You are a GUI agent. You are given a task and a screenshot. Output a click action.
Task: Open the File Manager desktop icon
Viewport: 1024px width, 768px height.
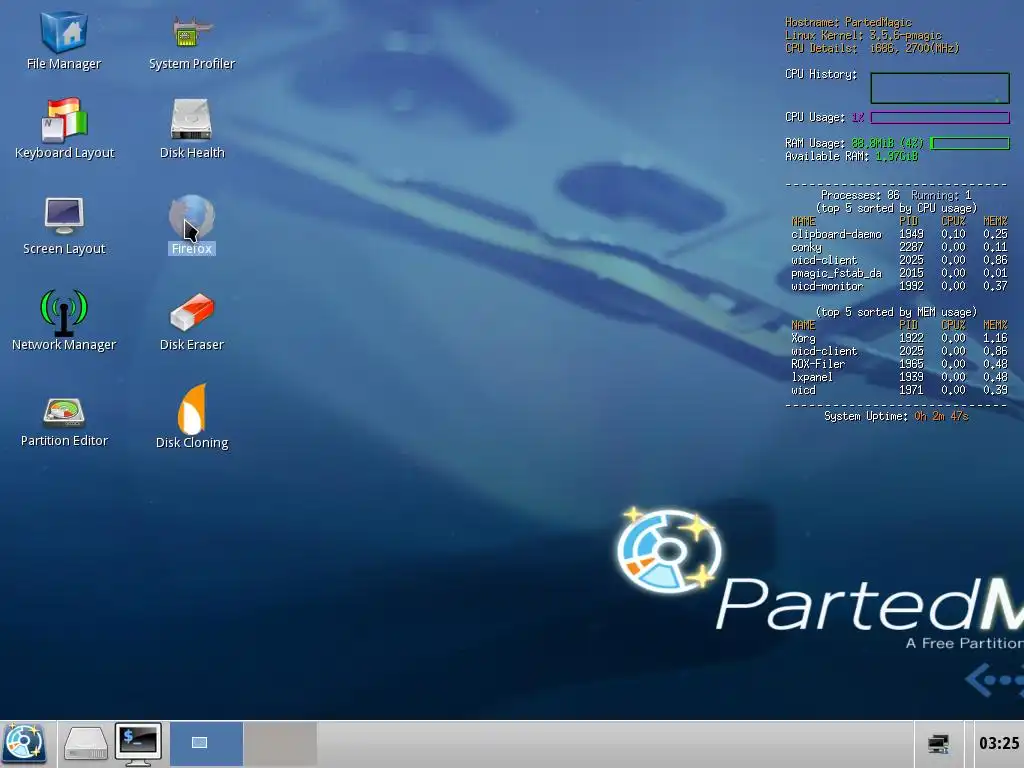[x=63, y=40]
